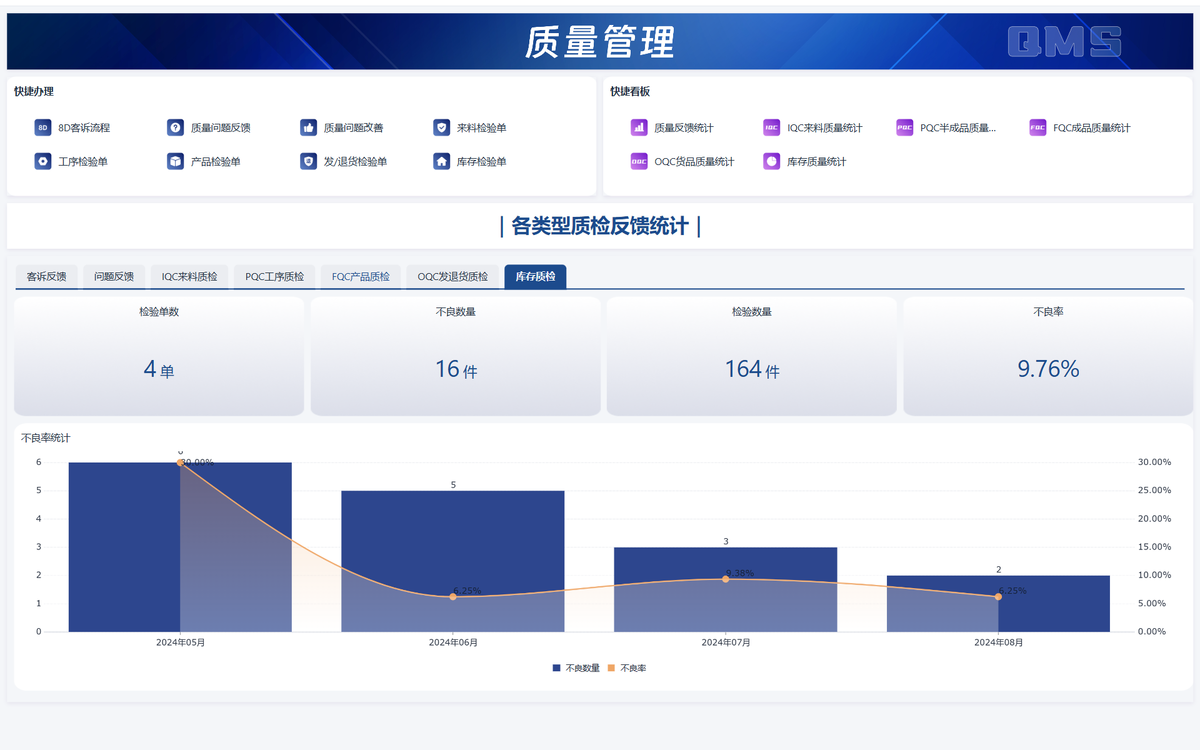Click the 检验单数 4单 card

159,356
